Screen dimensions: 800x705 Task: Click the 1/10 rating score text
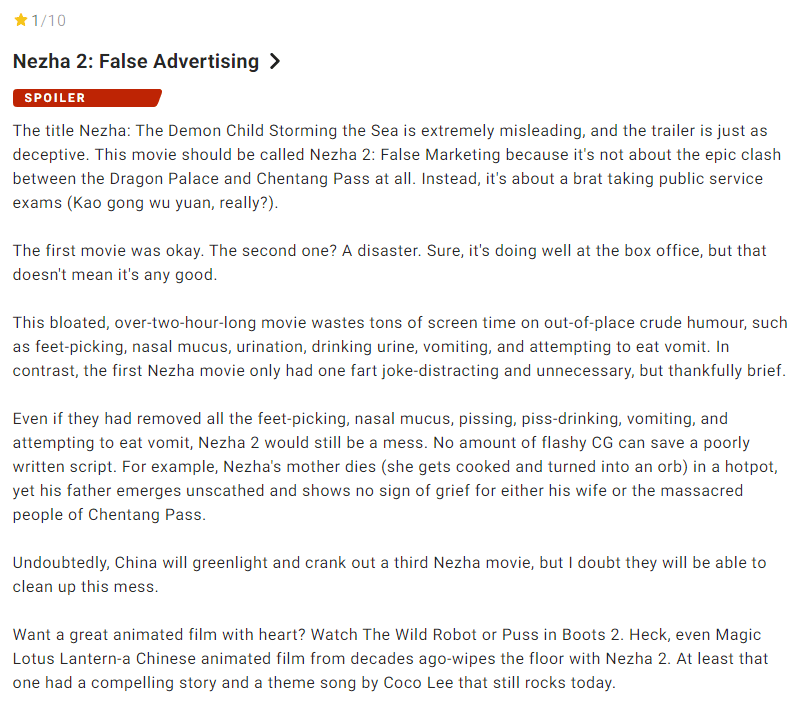[x=48, y=20]
